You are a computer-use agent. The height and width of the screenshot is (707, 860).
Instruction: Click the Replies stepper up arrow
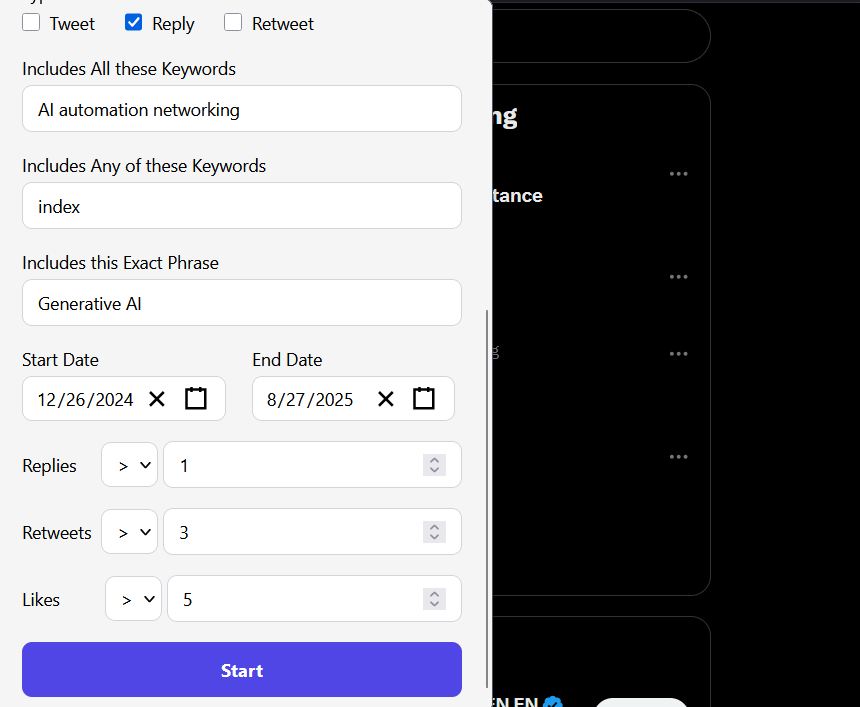(x=434, y=460)
